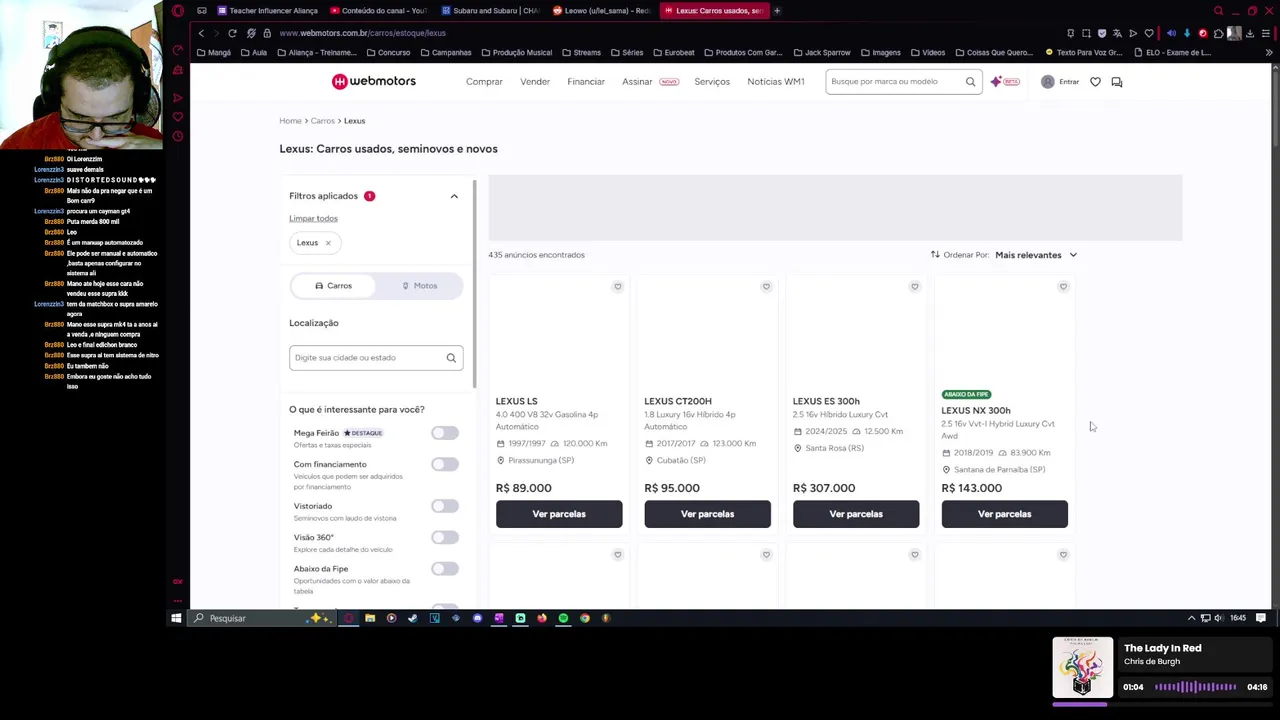1280x720 pixels.
Task: Click Home breadcrumb link
Action: (290, 121)
